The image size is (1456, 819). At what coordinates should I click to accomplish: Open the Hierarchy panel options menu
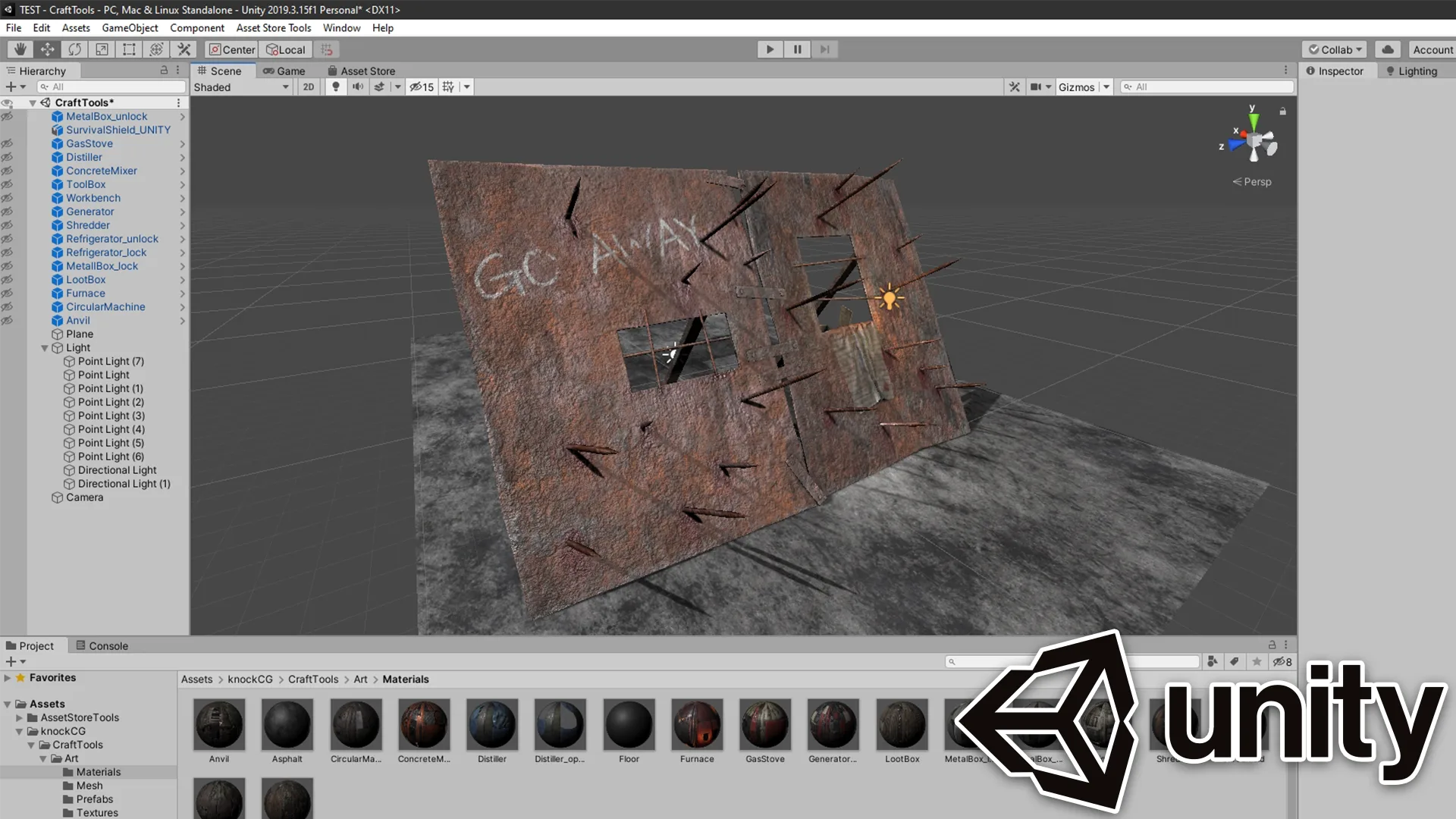coord(178,70)
